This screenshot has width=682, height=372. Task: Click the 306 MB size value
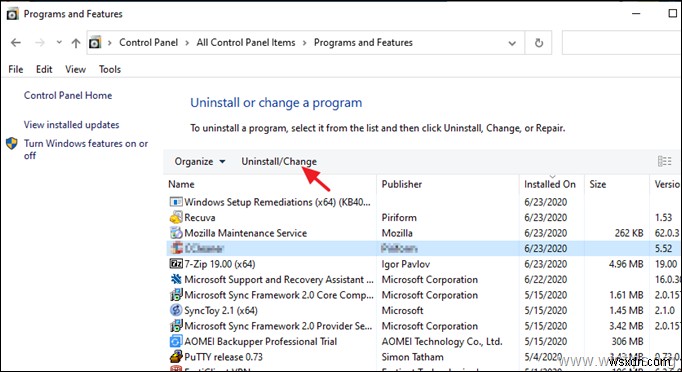pos(628,342)
